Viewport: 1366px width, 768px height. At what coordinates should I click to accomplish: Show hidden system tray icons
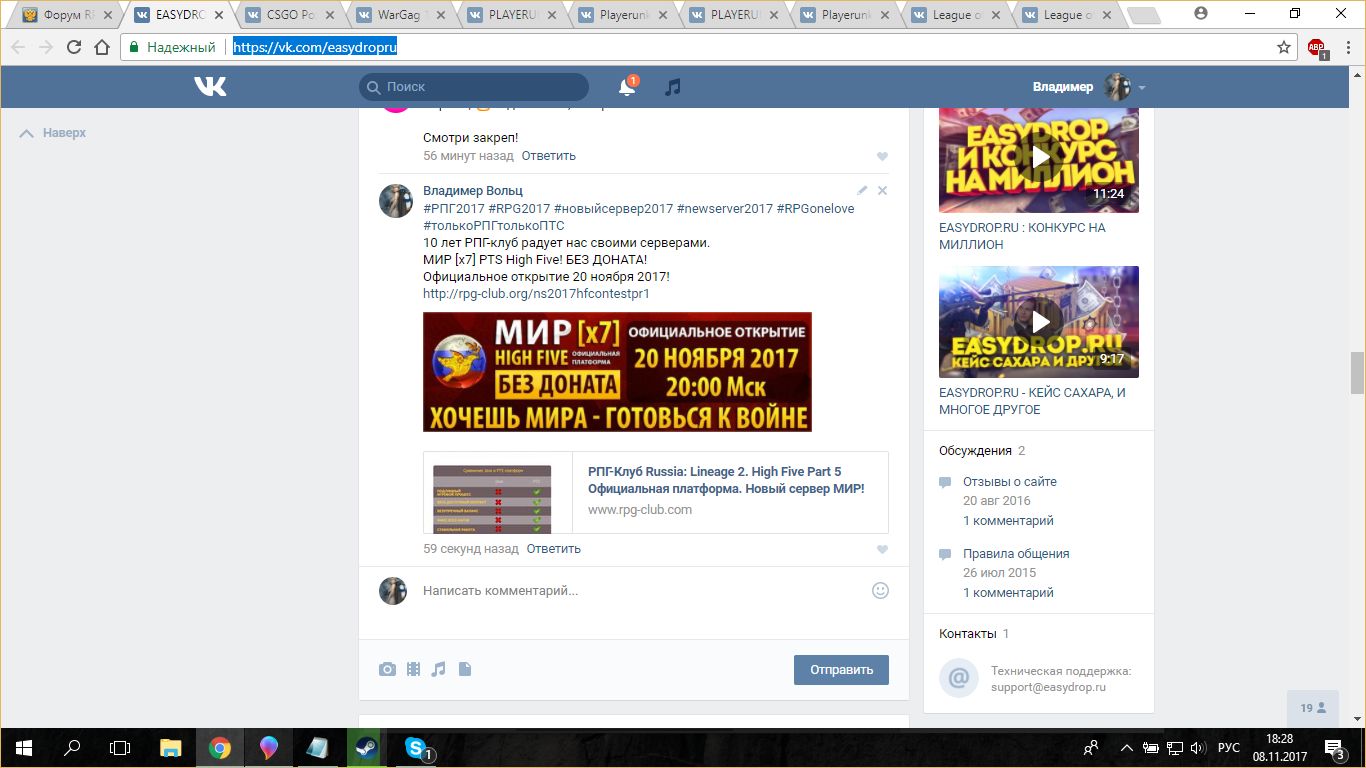[1127, 747]
